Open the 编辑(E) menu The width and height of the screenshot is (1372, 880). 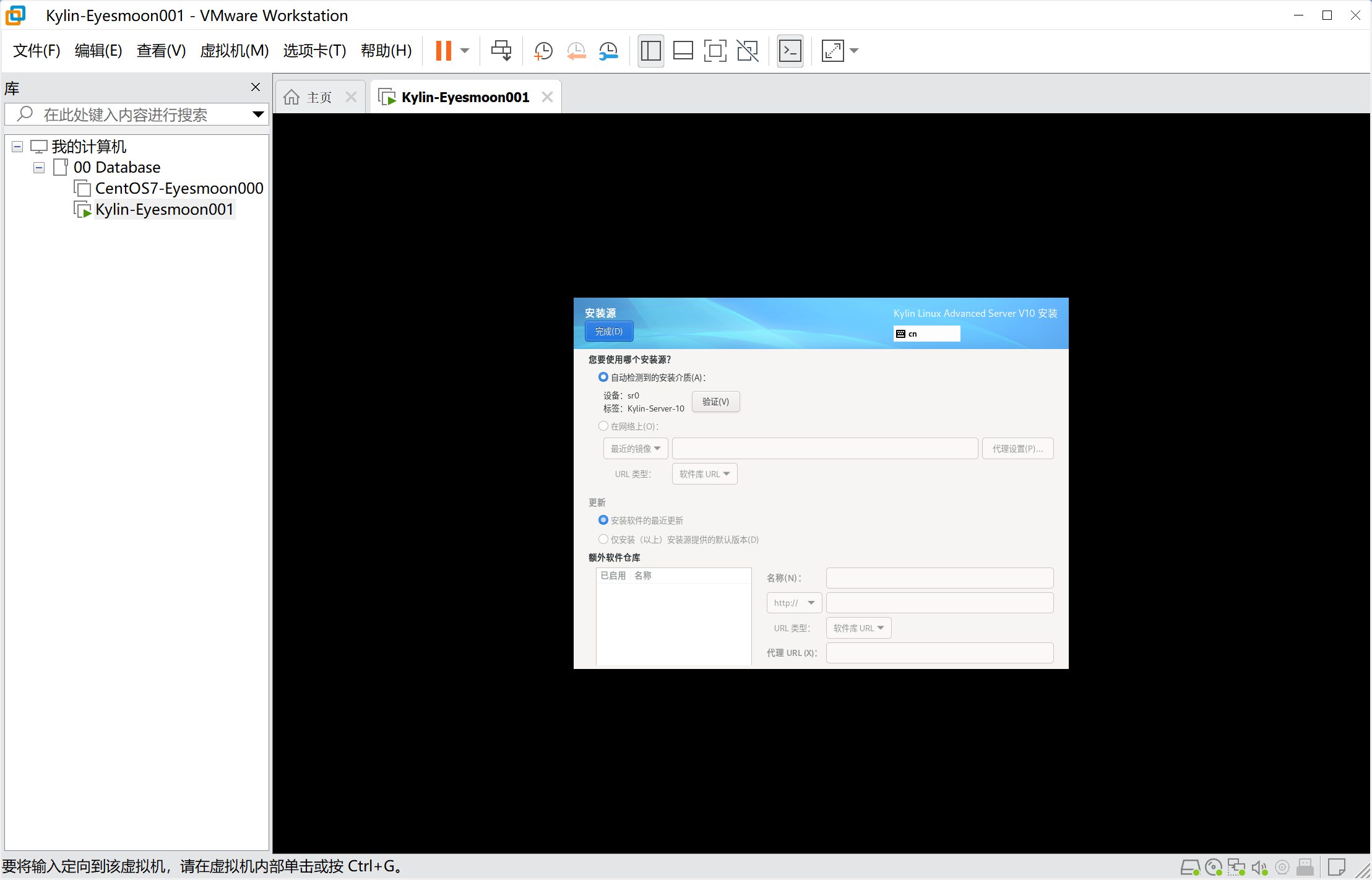98,51
